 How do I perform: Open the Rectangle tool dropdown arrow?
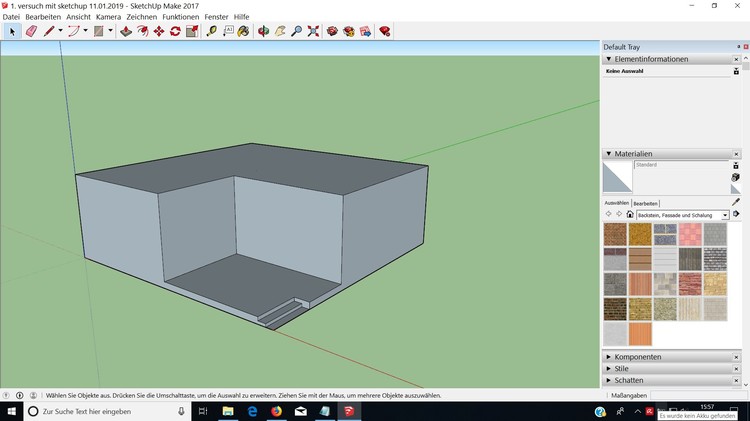pos(110,31)
